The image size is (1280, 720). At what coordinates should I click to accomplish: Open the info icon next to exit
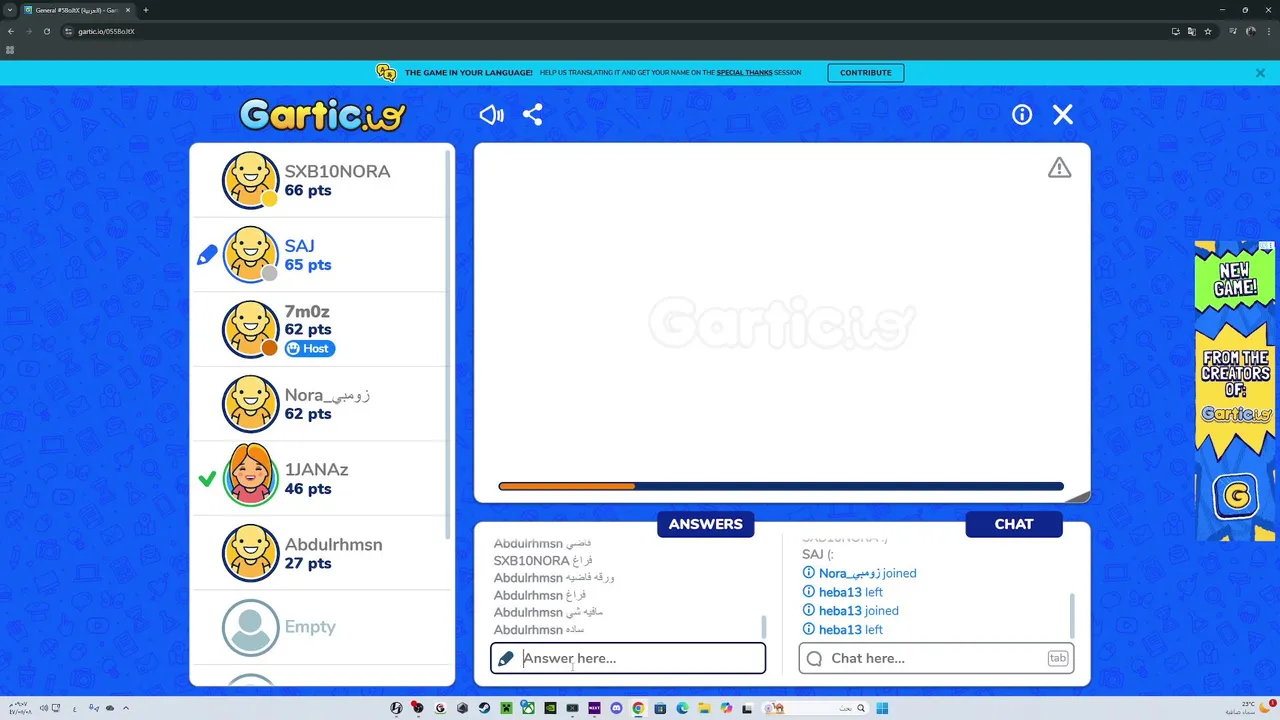point(1022,115)
